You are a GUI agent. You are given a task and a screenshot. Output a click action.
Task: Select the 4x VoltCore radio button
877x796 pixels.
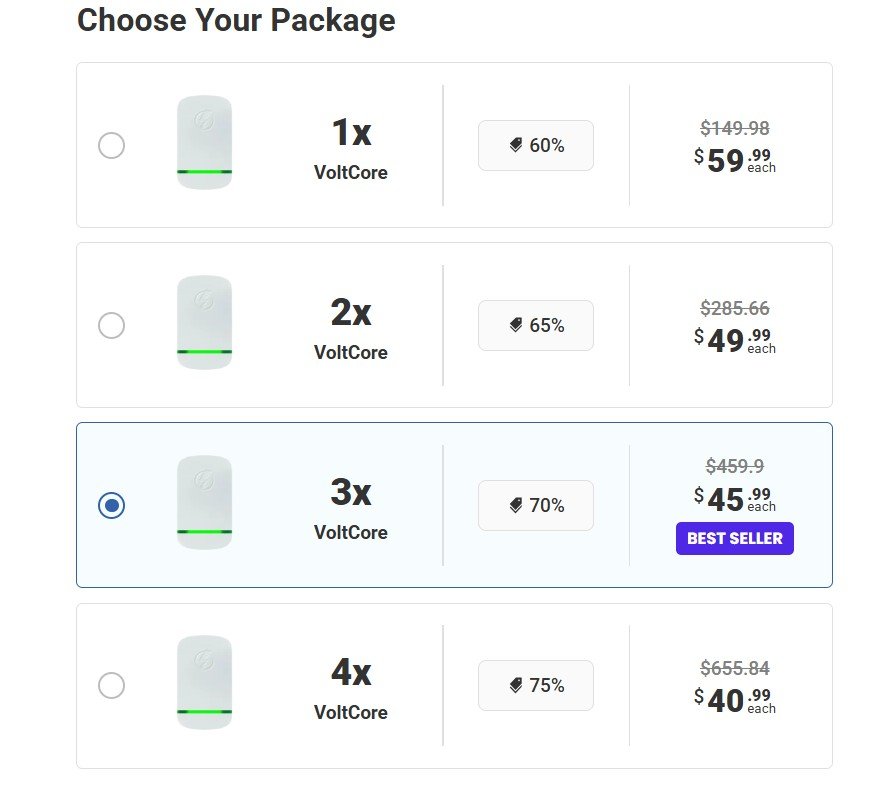pyautogui.click(x=111, y=686)
